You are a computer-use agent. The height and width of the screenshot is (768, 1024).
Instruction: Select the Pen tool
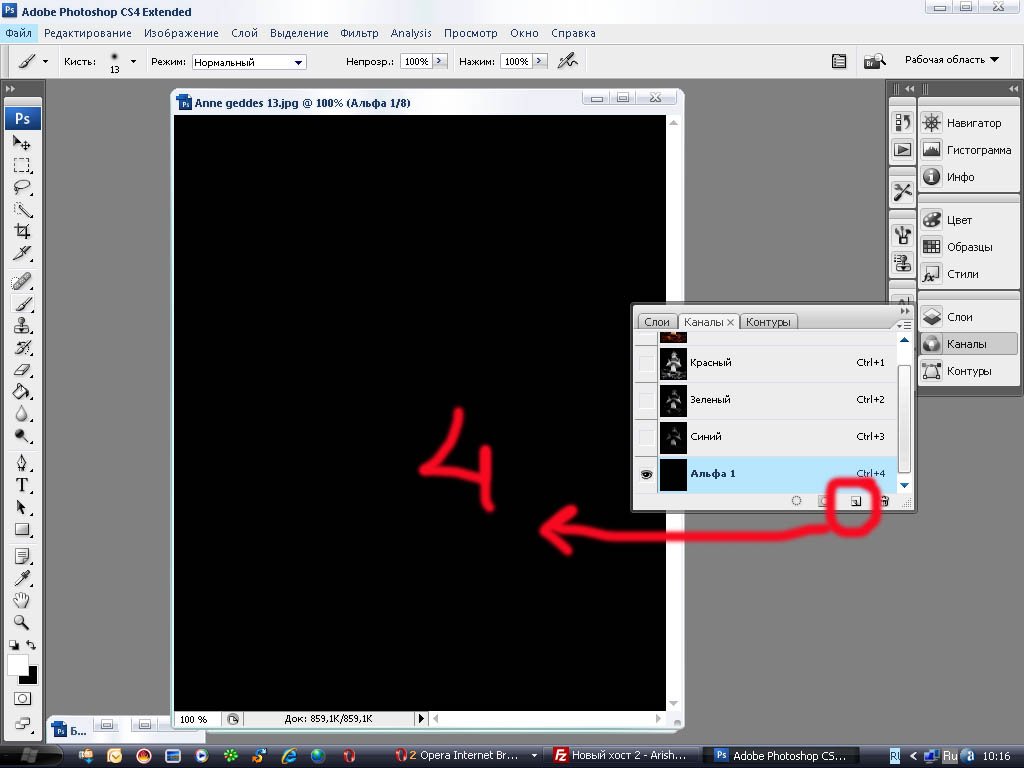point(22,463)
